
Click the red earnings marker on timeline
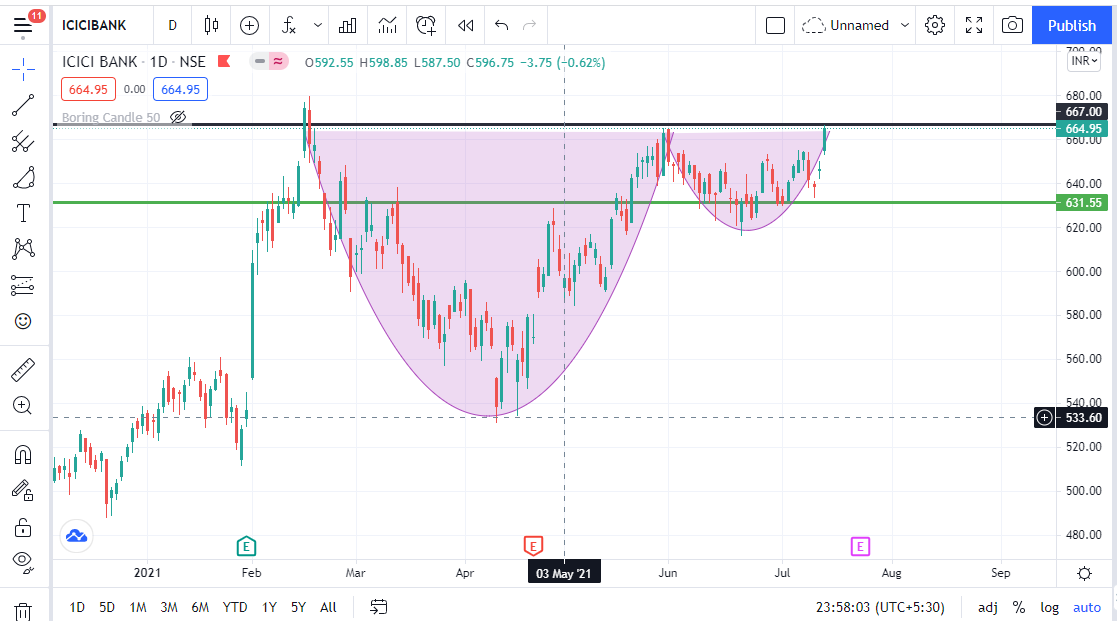[533, 545]
